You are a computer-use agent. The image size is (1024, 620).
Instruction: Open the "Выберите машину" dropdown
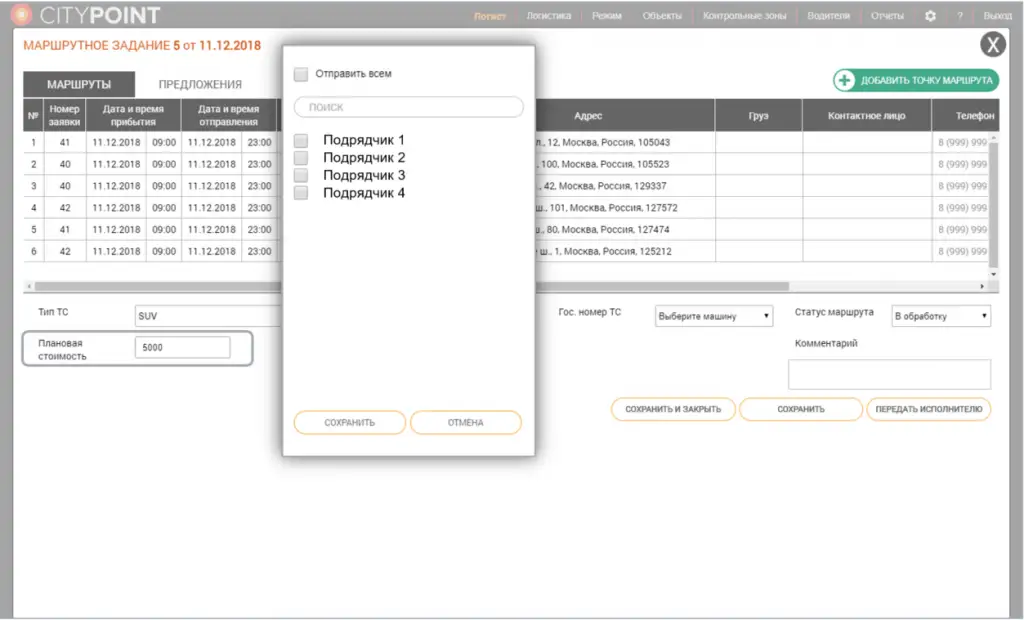(x=714, y=316)
